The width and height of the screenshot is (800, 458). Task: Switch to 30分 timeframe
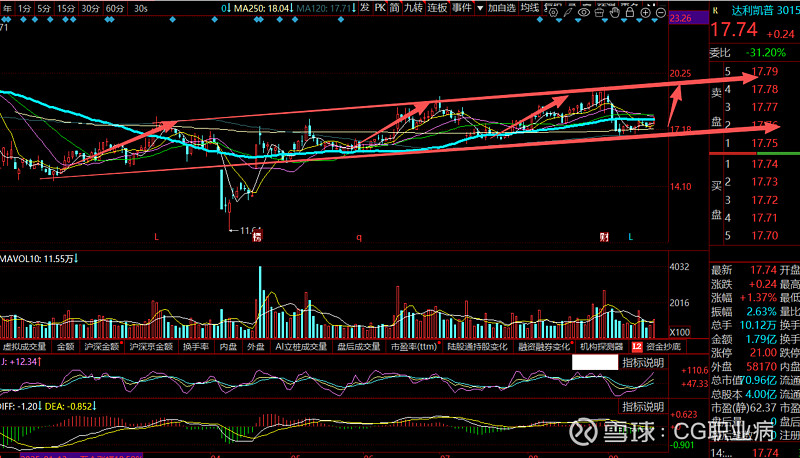[90, 8]
